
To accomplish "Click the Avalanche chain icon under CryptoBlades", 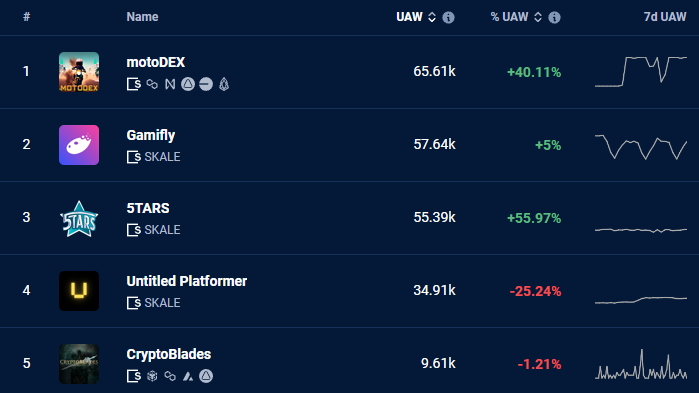I will (x=188, y=377).
